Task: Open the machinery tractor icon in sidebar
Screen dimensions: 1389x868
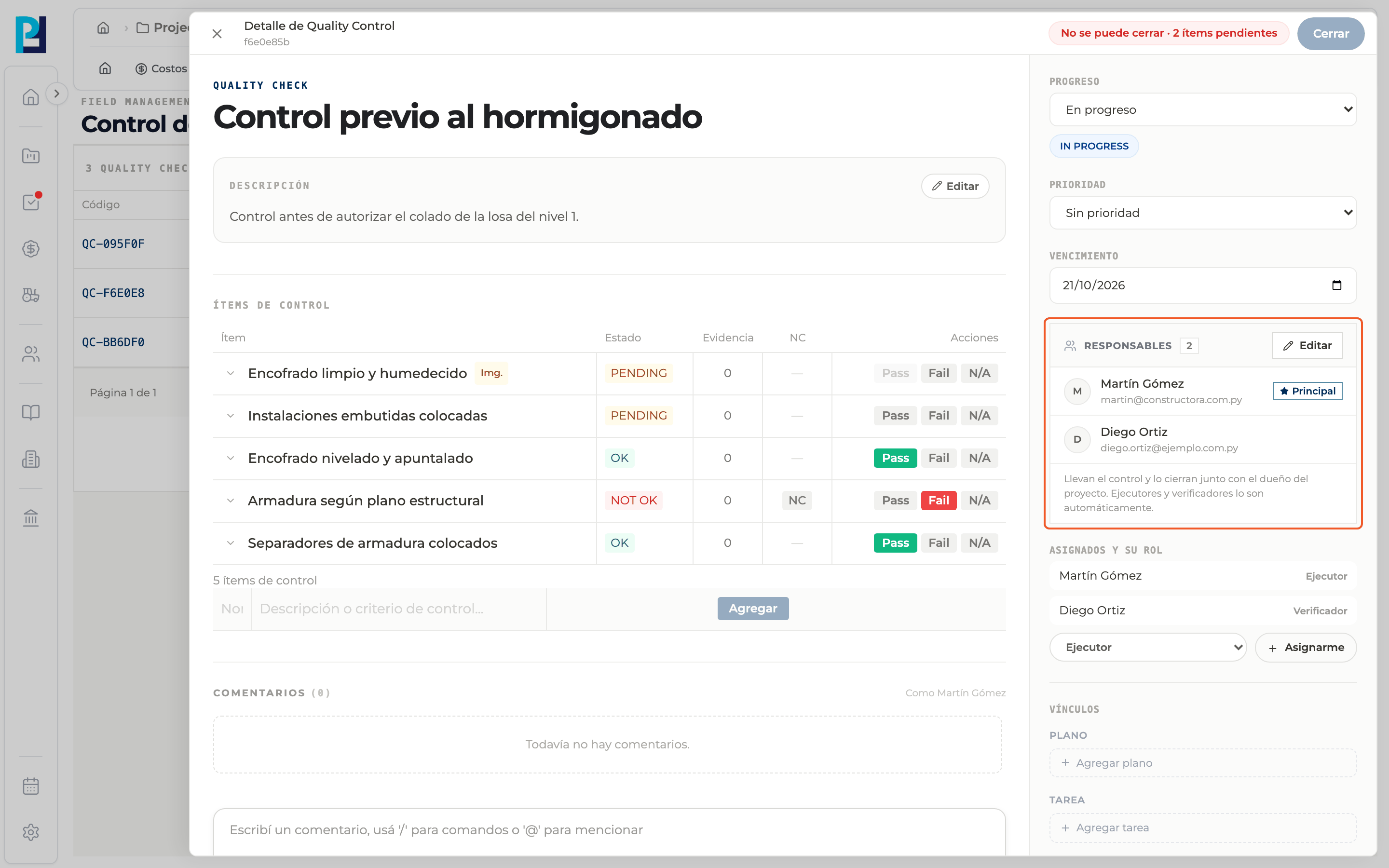Action: coord(31,295)
